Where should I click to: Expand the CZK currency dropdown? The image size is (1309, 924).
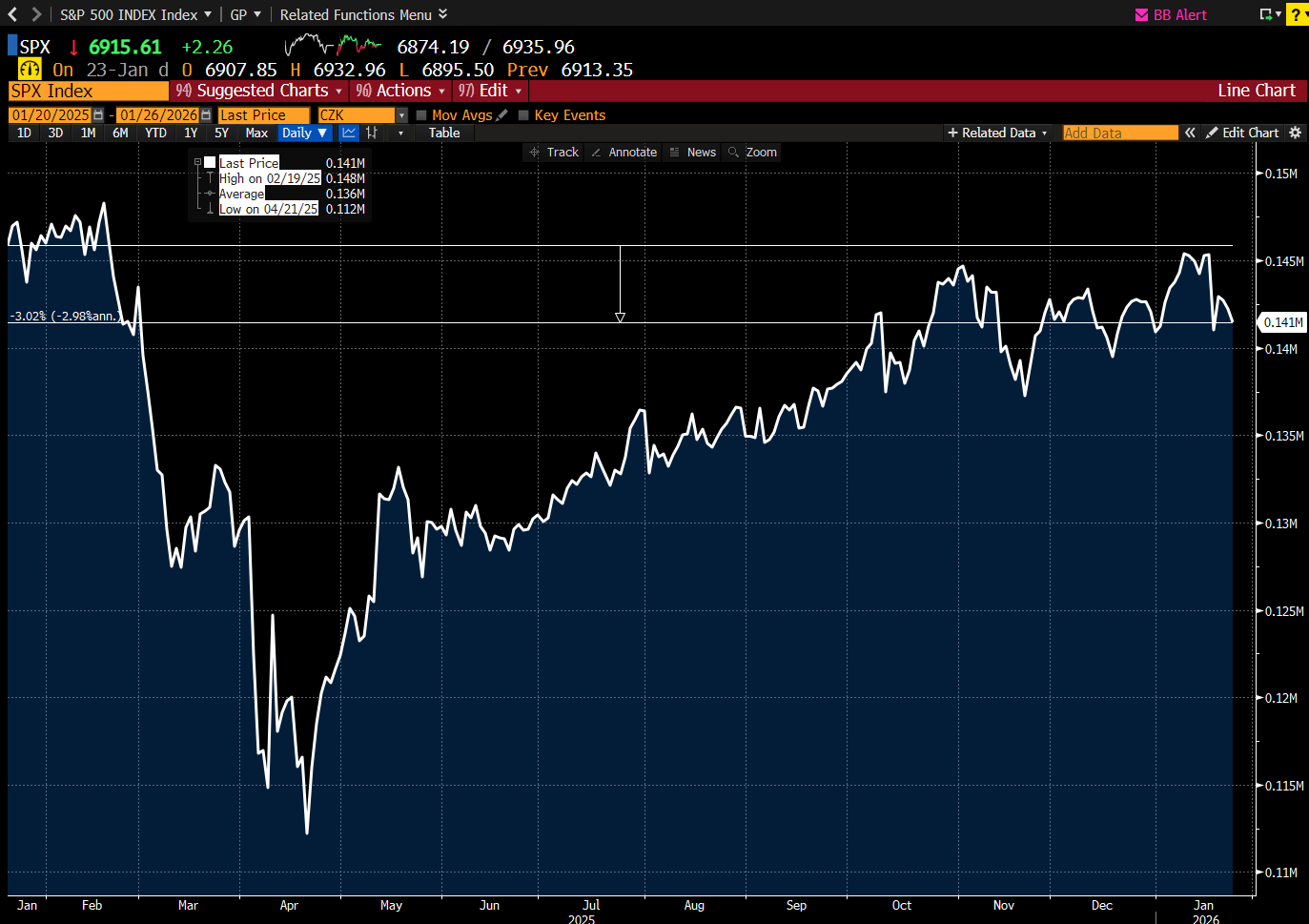401,115
